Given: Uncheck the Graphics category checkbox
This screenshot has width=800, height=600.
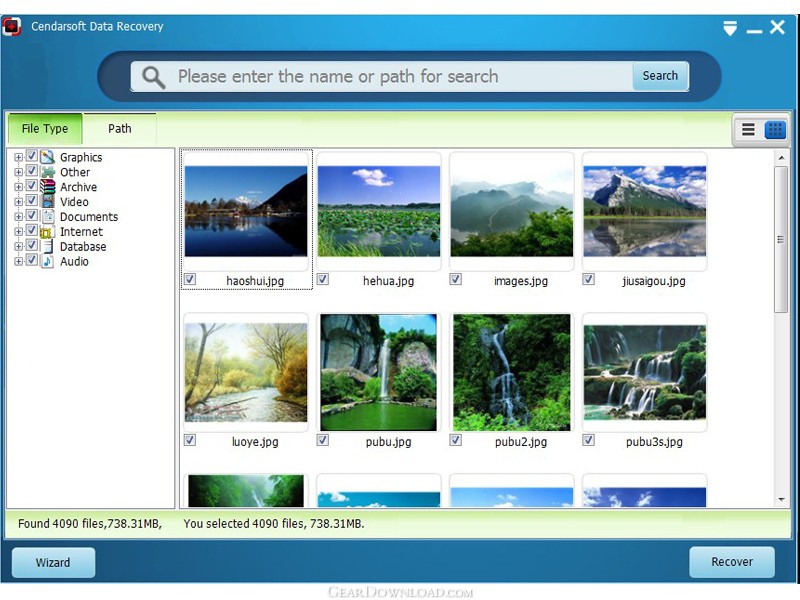Looking at the screenshot, I should click(x=32, y=156).
